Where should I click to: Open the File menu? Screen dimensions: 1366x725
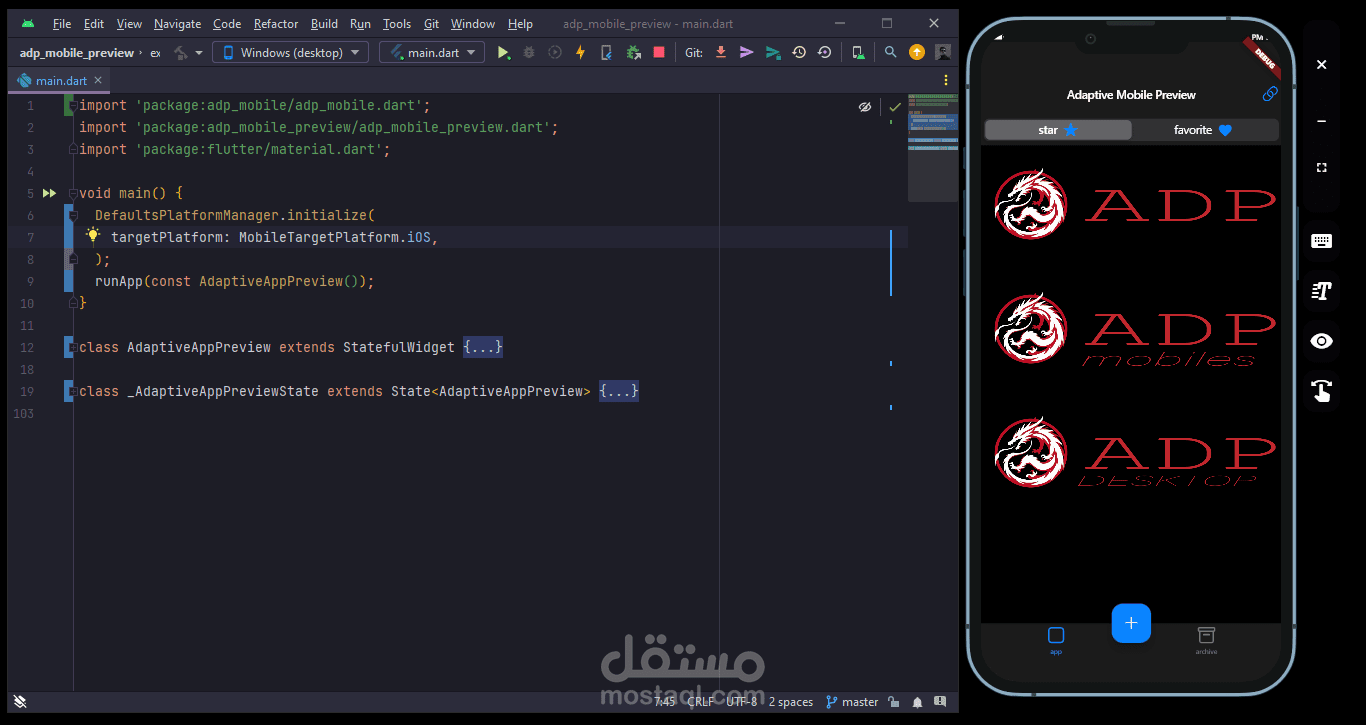click(x=62, y=23)
